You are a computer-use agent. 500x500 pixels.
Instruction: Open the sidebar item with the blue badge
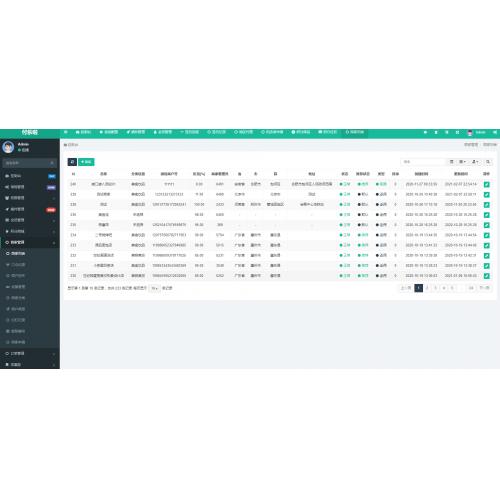[30, 176]
